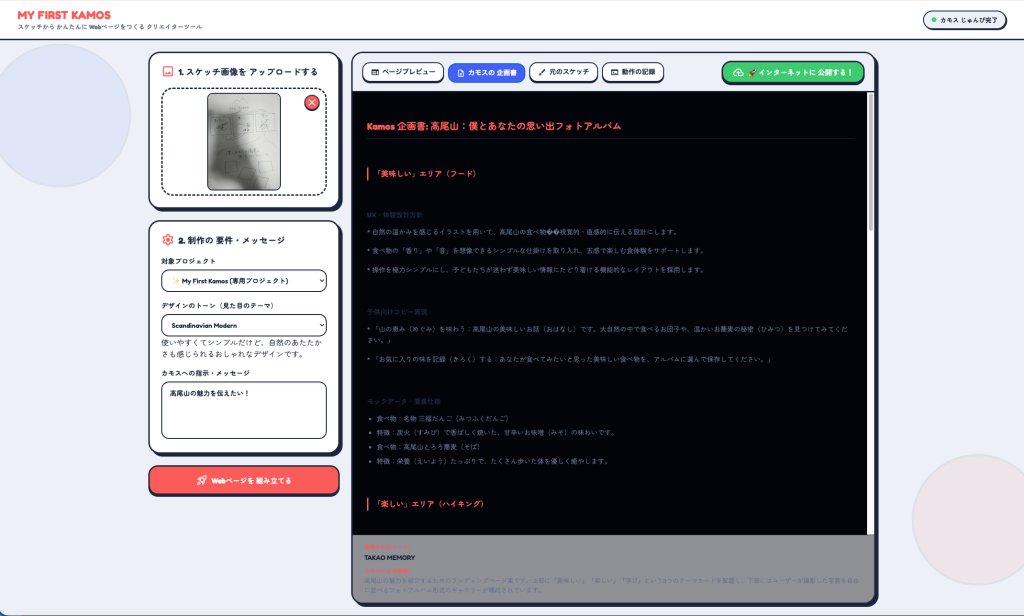
Task: Click cloud upload icon on green publish button
Action: pyautogui.click(x=738, y=73)
